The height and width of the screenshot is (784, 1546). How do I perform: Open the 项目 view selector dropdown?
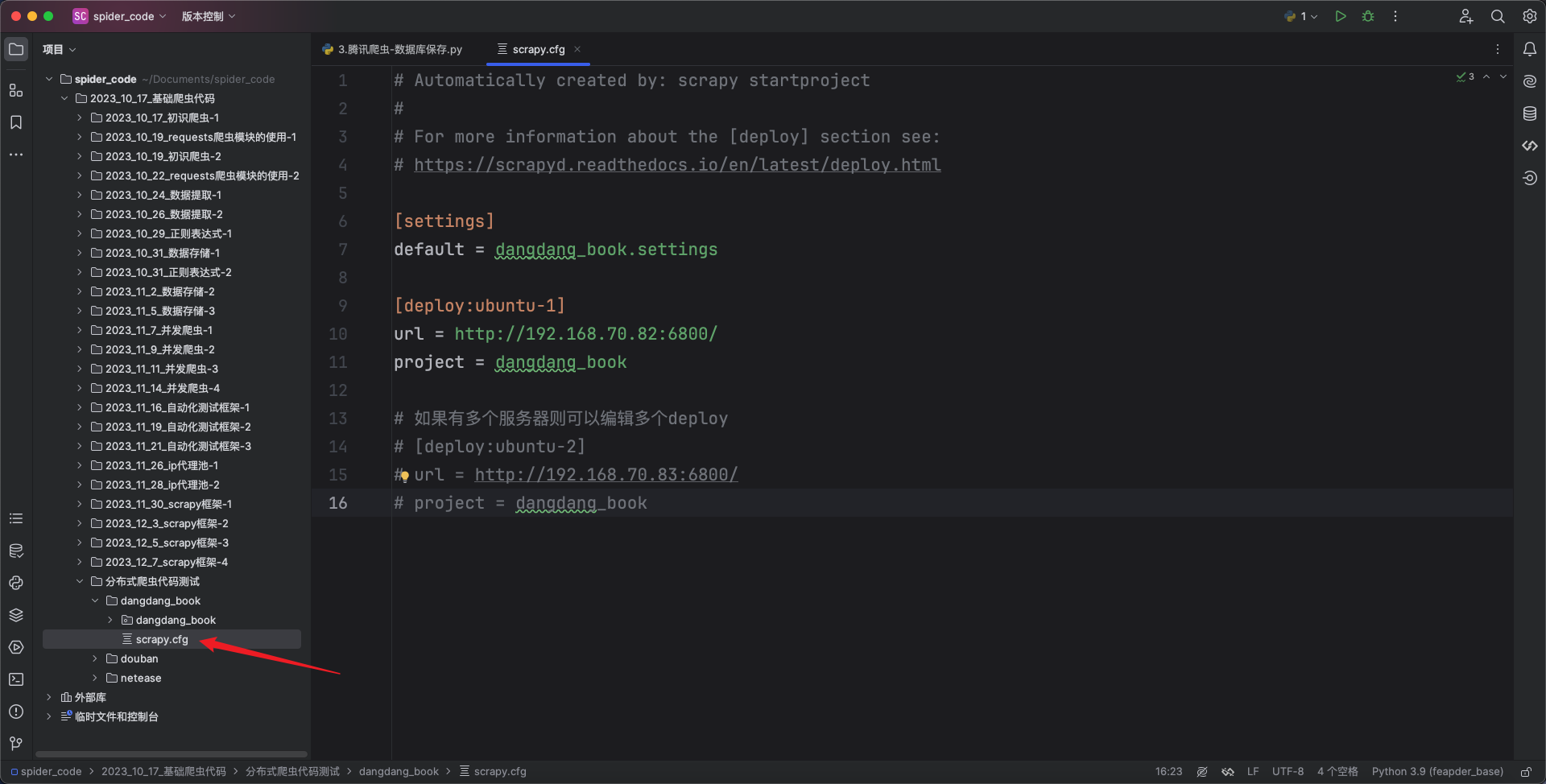(60, 49)
